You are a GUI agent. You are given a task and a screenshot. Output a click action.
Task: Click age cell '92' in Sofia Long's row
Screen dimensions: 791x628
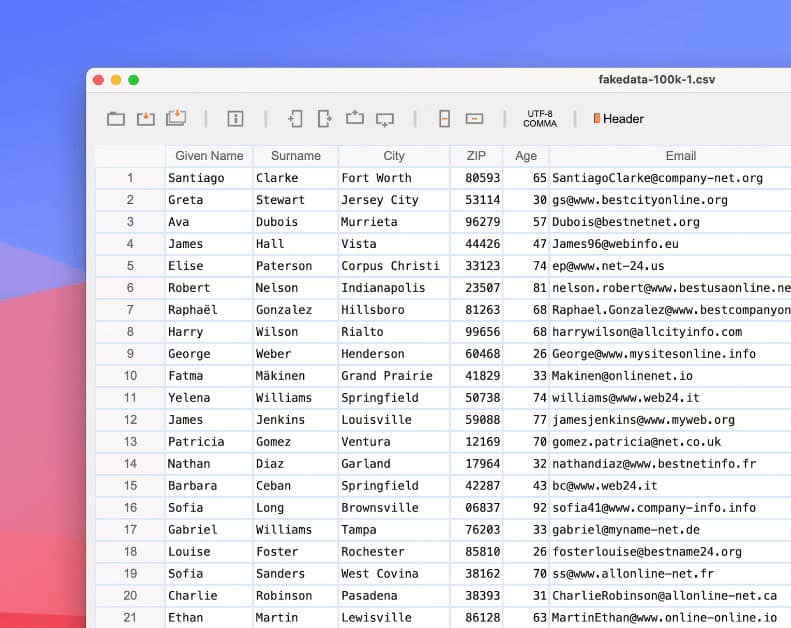[526, 507]
